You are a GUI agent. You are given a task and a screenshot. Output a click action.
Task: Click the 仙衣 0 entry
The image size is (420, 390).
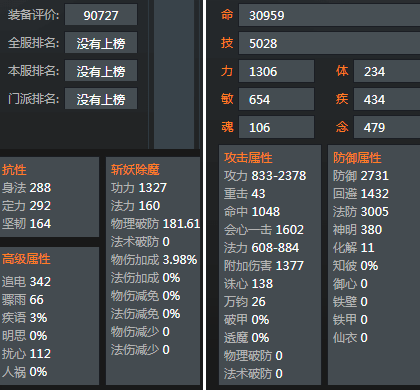coord(350,338)
